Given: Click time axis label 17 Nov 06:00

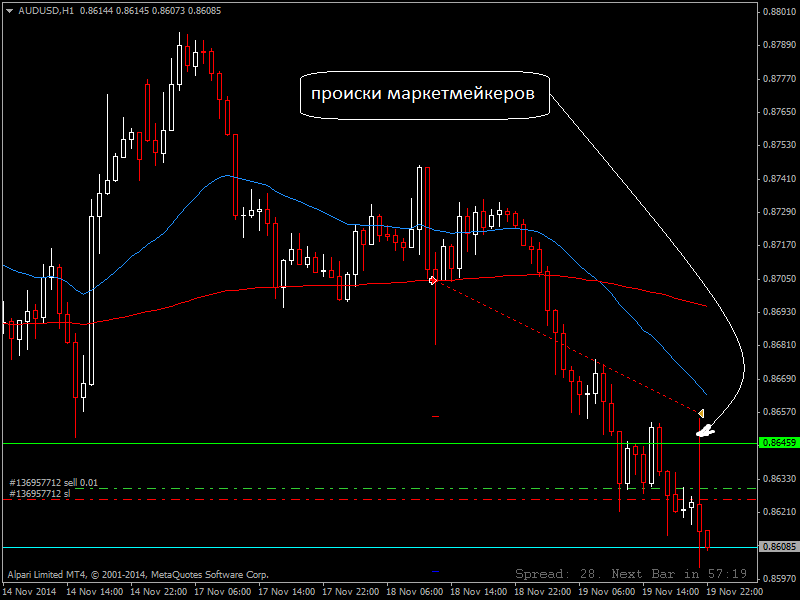Looking at the screenshot, I should pos(222,592).
